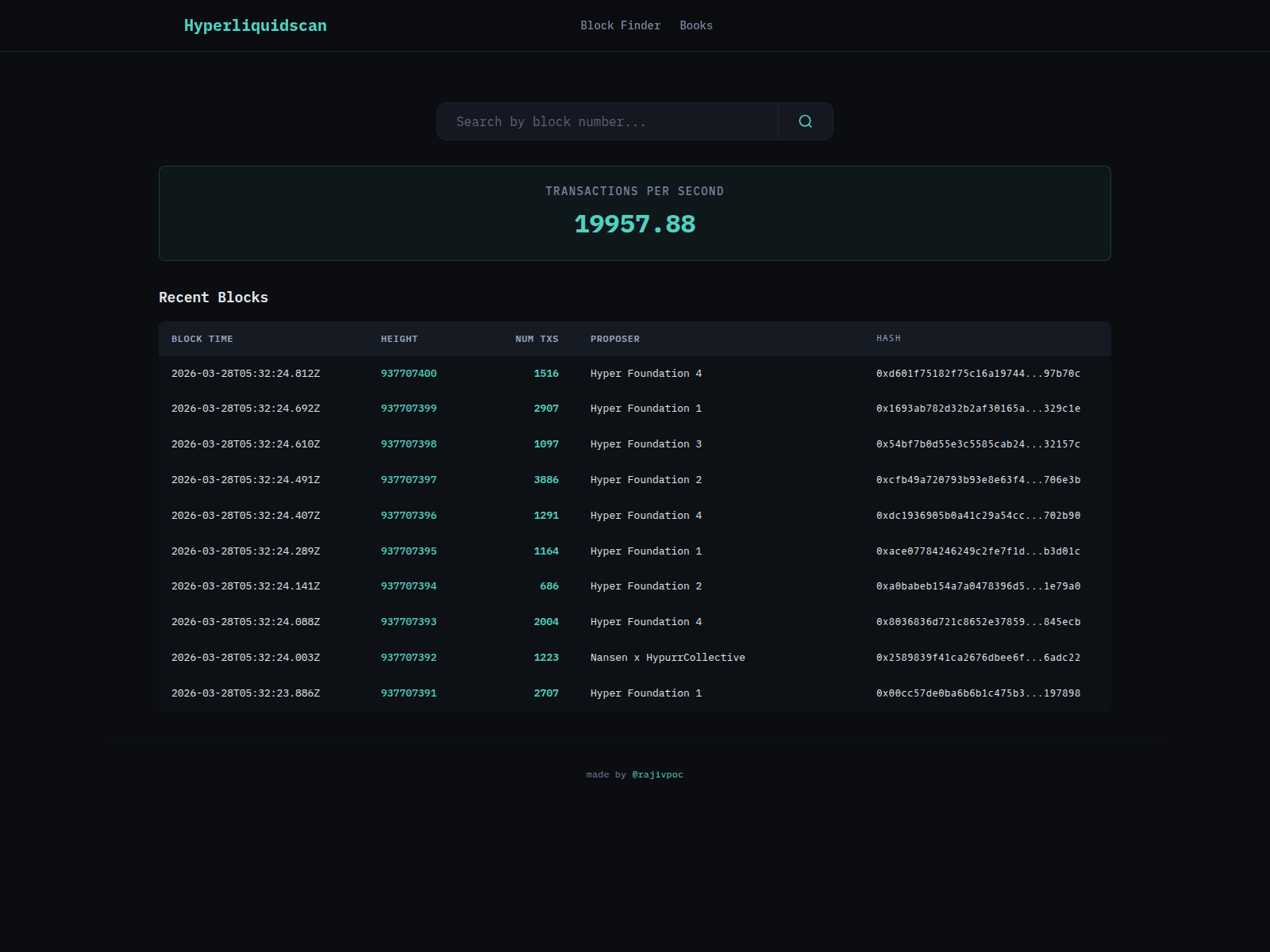1270x952 pixels.
Task: Click the HEIGHT column header
Action: [399, 339]
